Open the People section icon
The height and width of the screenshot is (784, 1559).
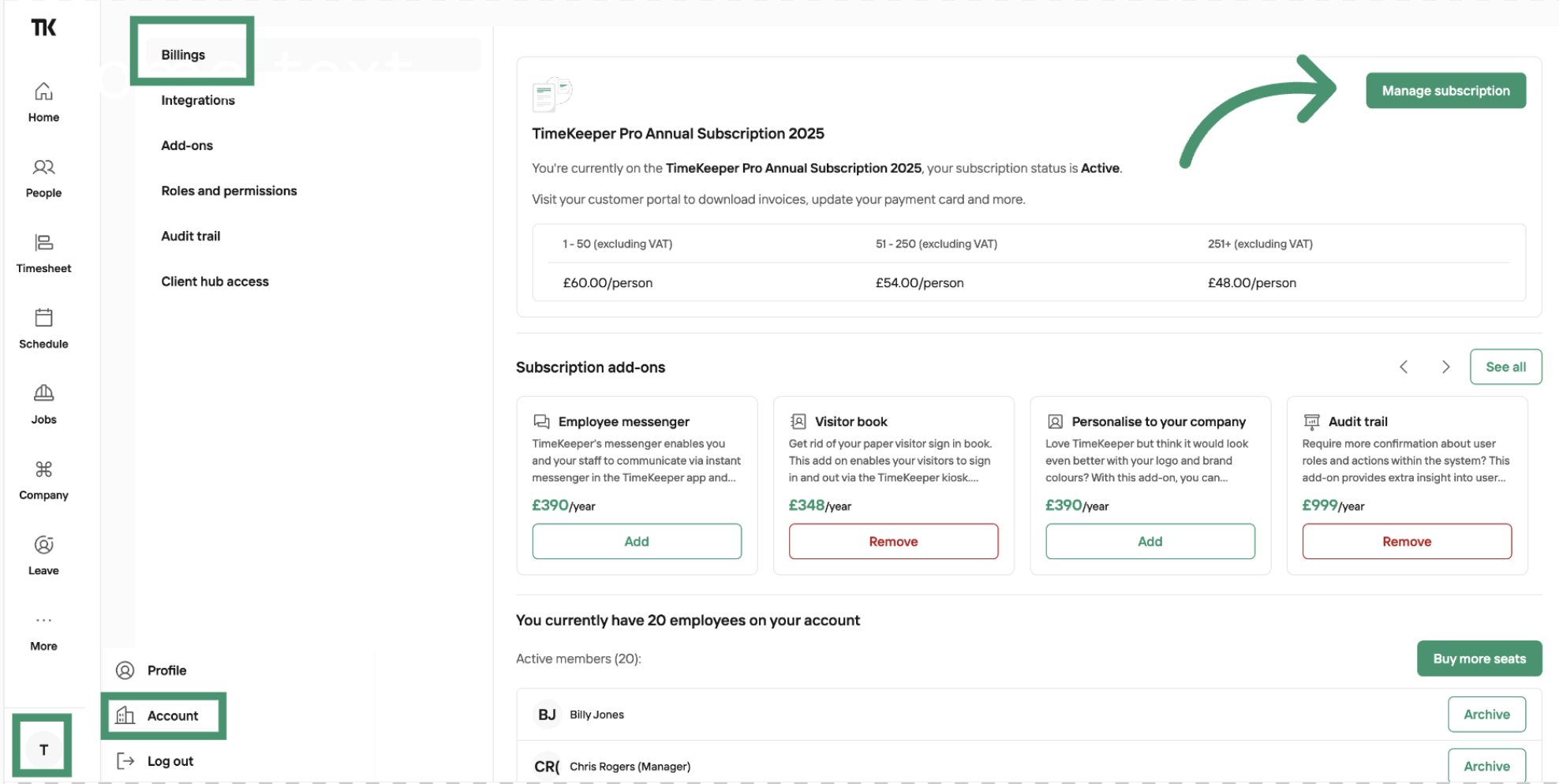click(43, 167)
